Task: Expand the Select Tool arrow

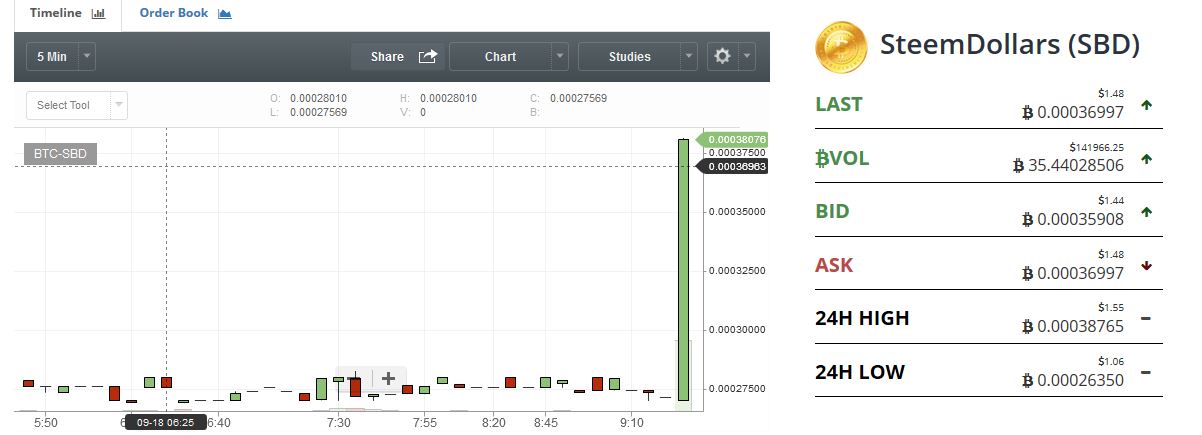Action: (119, 105)
